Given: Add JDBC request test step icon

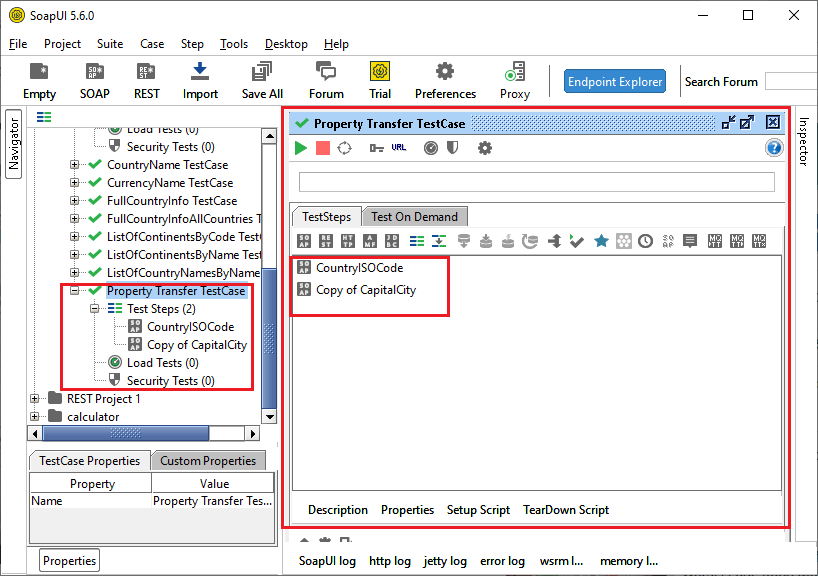Looking at the screenshot, I should [x=392, y=241].
